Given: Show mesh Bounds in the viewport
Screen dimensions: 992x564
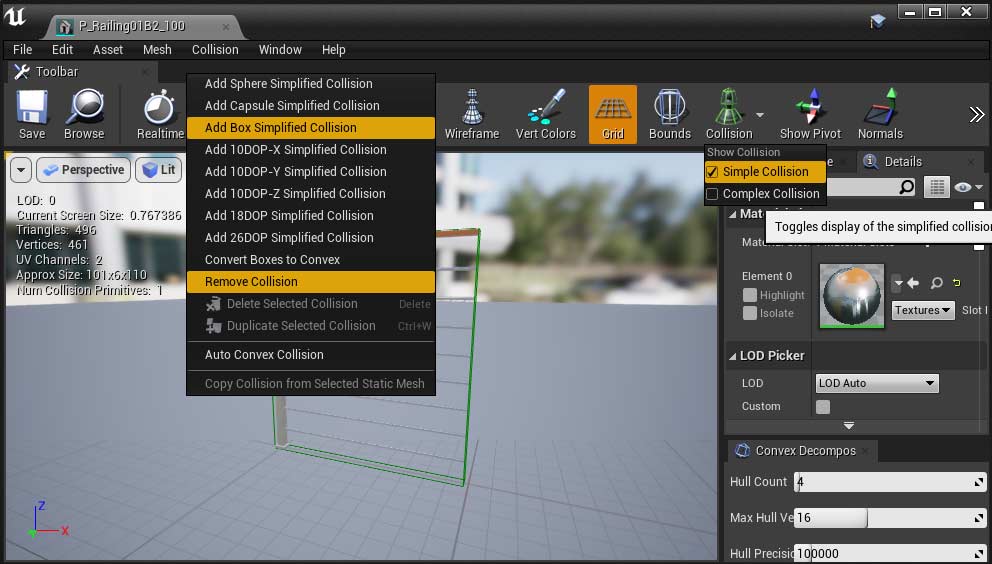Looking at the screenshot, I should [669, 113].
